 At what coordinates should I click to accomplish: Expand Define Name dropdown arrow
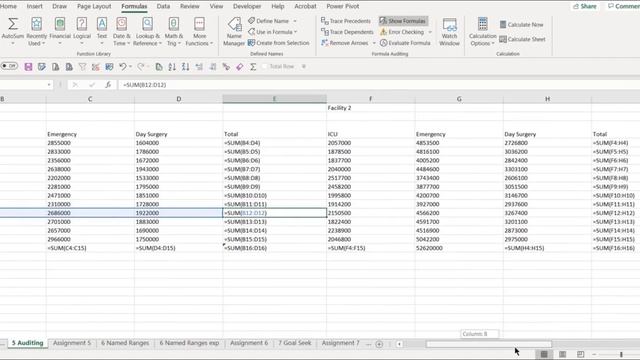pos(295,21)
